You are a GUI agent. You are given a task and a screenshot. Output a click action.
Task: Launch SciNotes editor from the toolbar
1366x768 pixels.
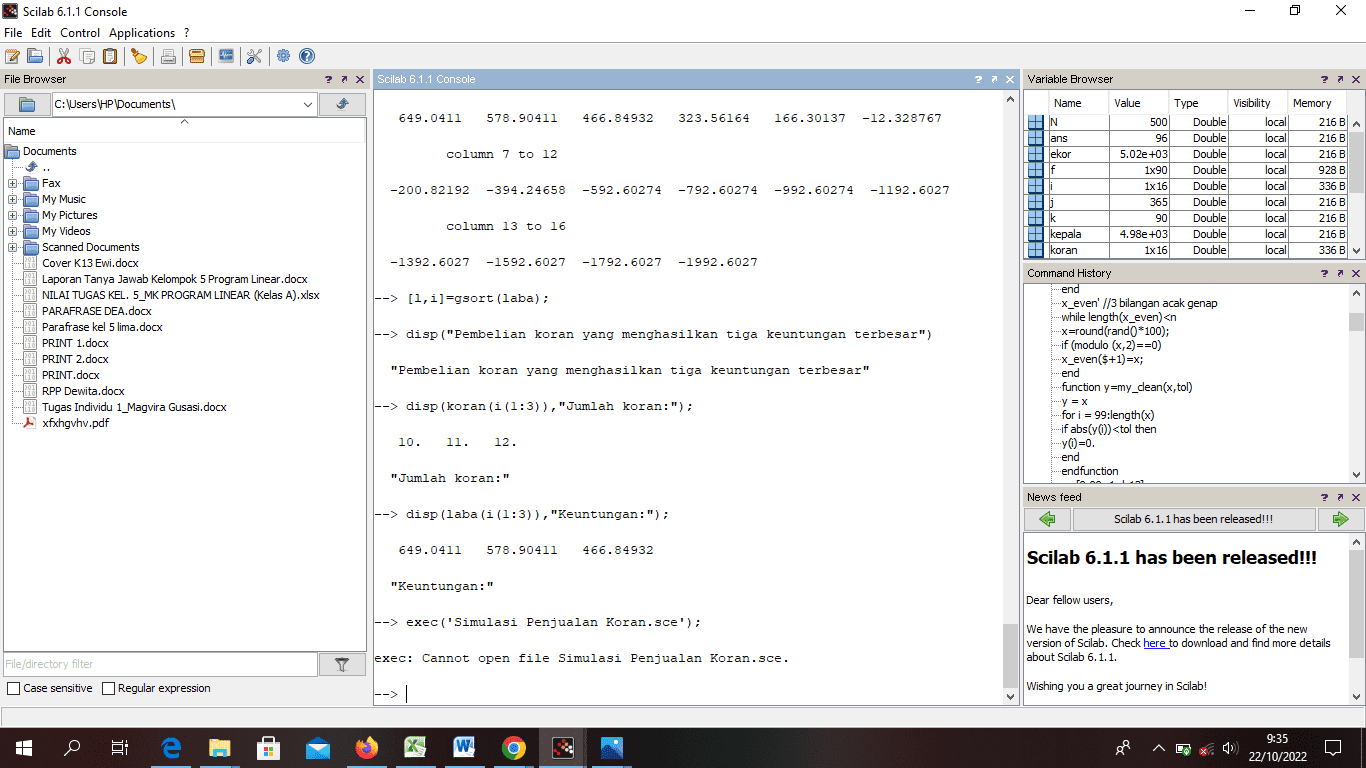(x=12, y=56)
